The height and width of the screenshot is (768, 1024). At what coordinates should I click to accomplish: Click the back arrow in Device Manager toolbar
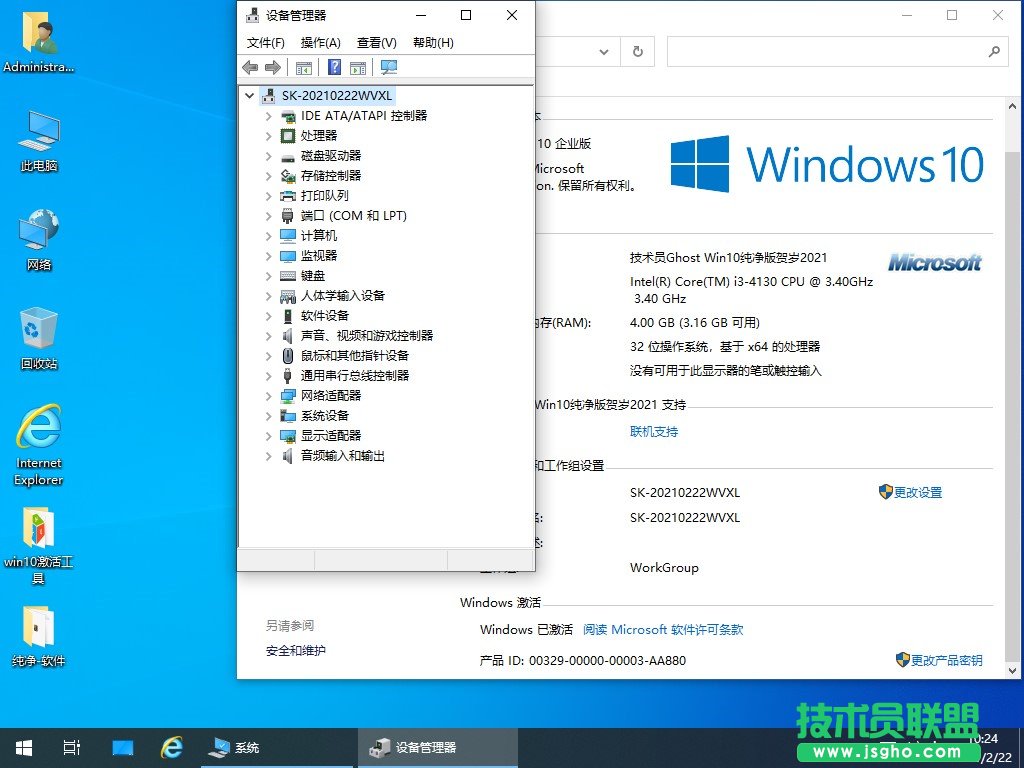coord(250,67)
